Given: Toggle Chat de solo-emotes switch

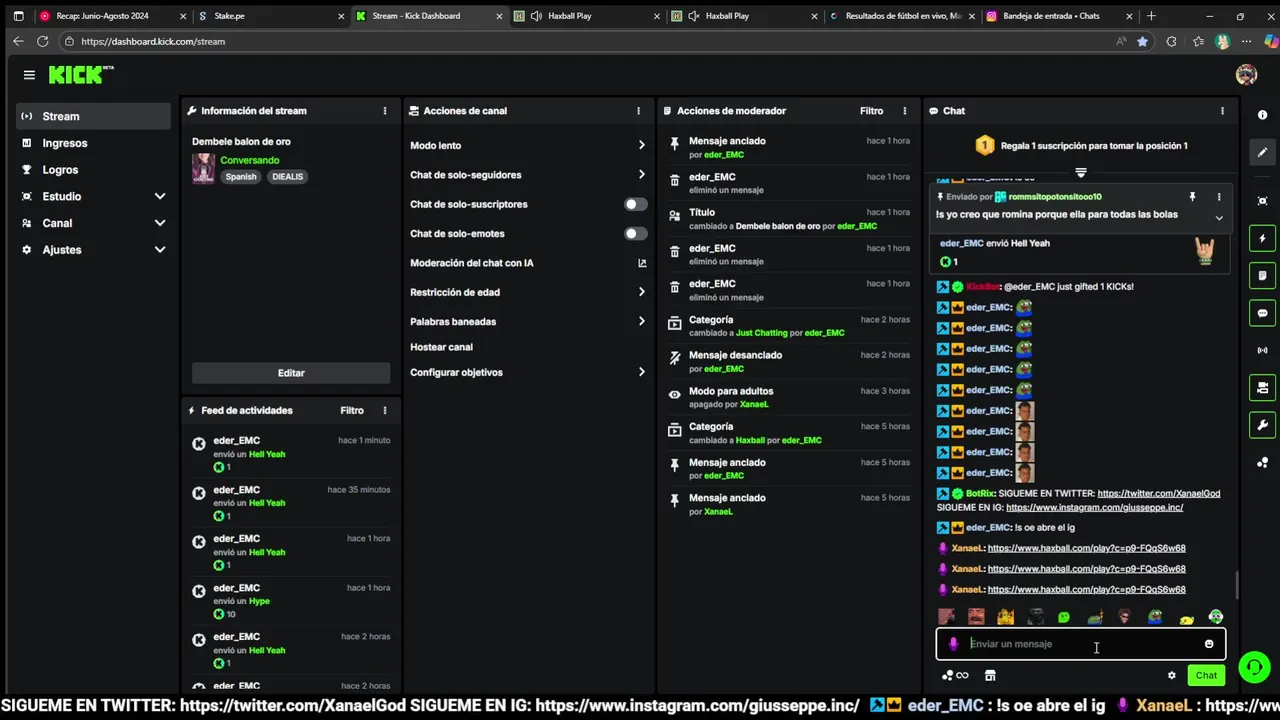Looking at the screenshot, I should [x=636, y=234].
